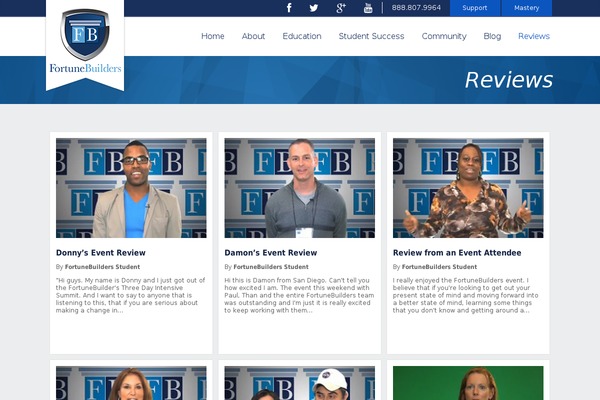The width and height of the screenshot is (600, 400).
Task: Open the Education menu item
Action: click(302, 36)
